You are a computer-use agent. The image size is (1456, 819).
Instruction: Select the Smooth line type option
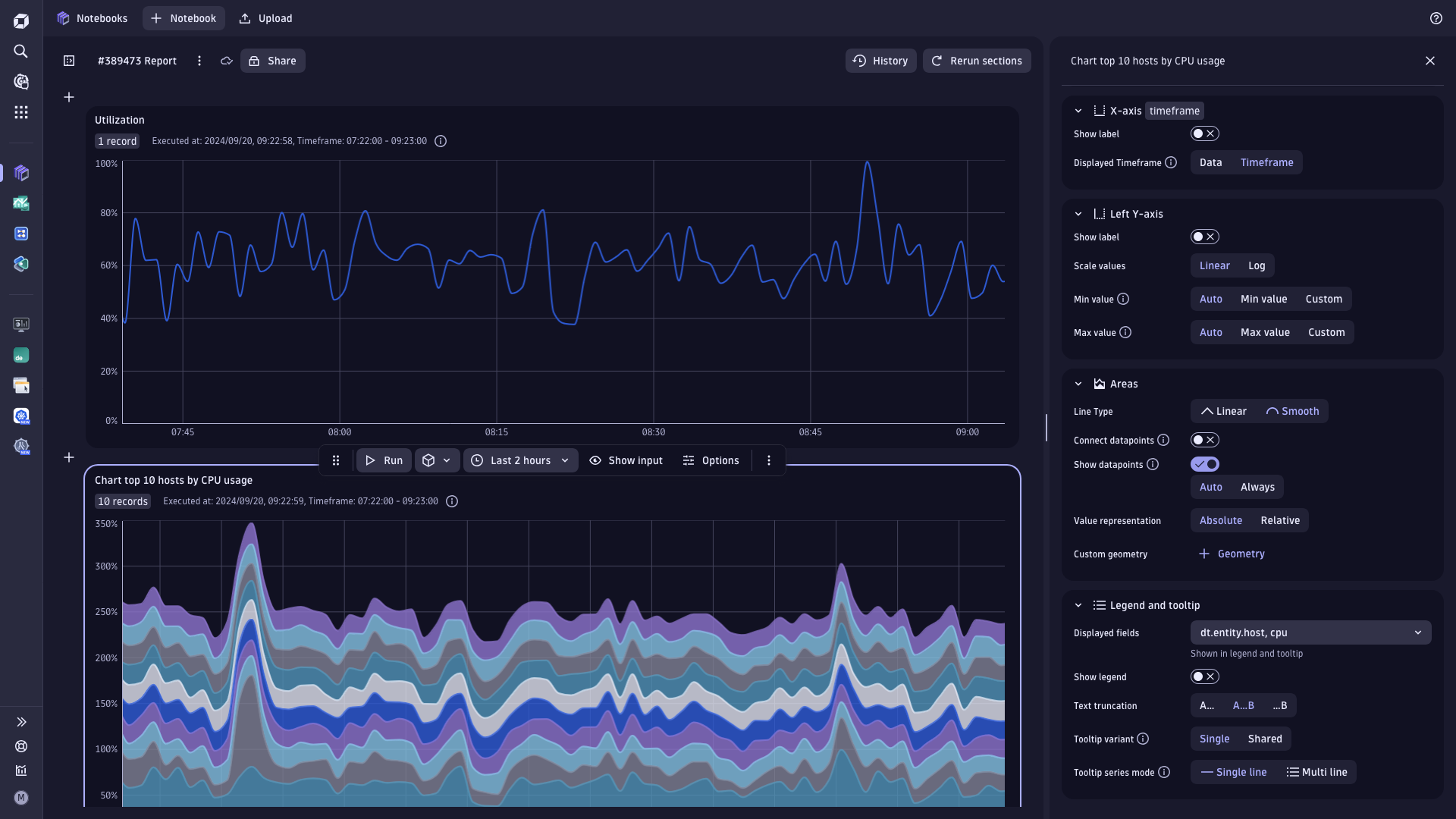tap(1293, 411)
